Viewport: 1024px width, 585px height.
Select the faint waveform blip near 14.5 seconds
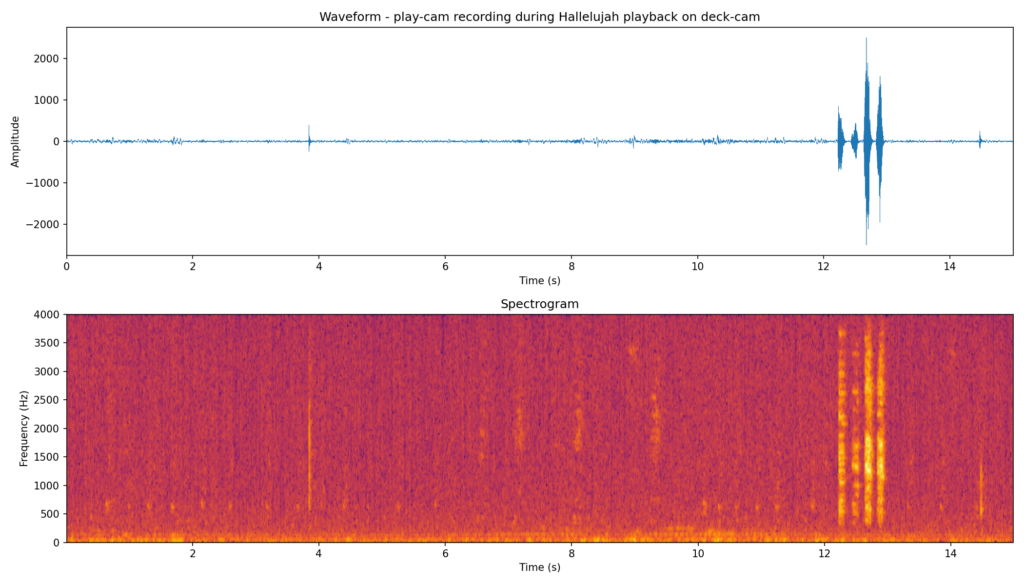point(980,140)
